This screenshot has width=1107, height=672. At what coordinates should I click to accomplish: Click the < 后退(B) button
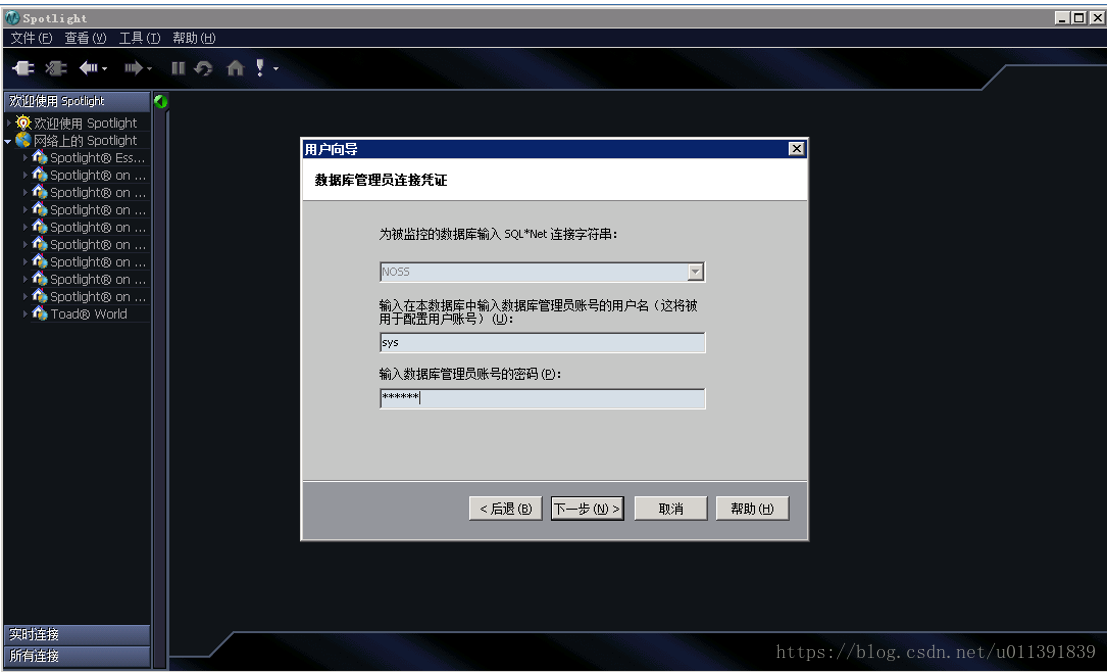(505, 508)
